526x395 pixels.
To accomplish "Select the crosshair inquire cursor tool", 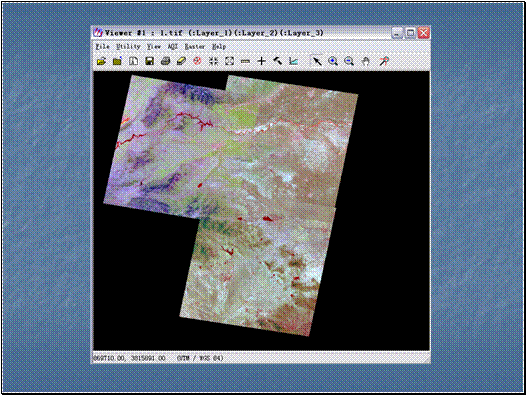I will [261, 61].
